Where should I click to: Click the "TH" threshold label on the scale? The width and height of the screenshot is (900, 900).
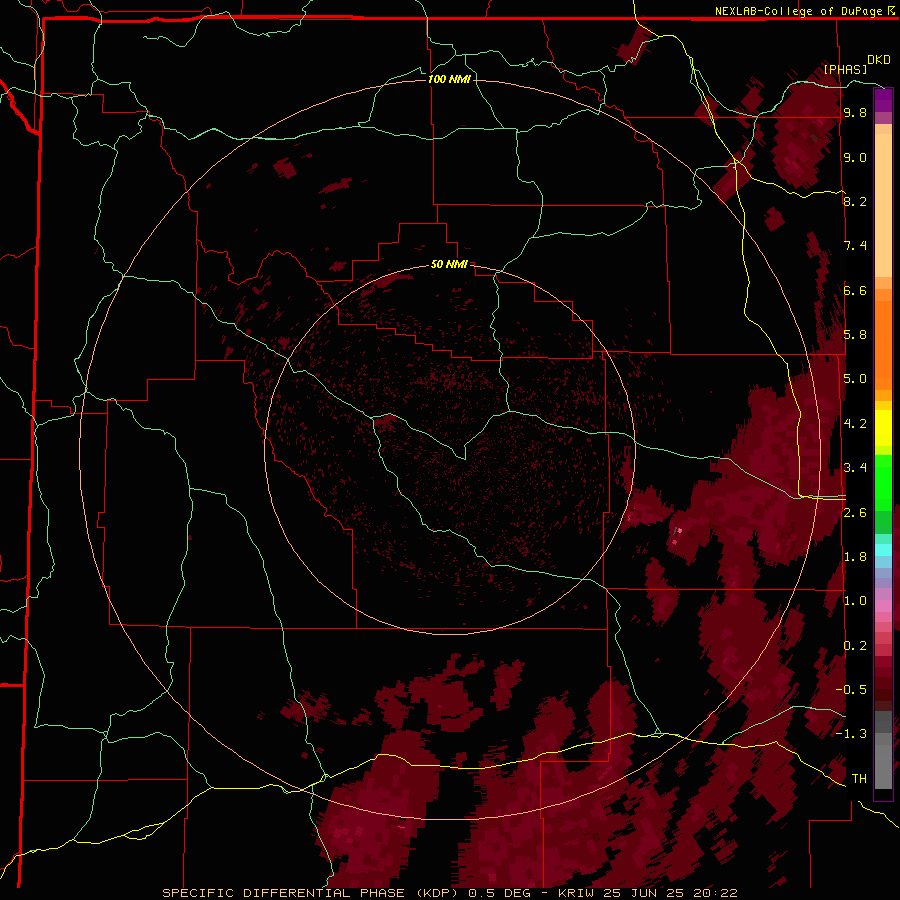pos(859,779)
